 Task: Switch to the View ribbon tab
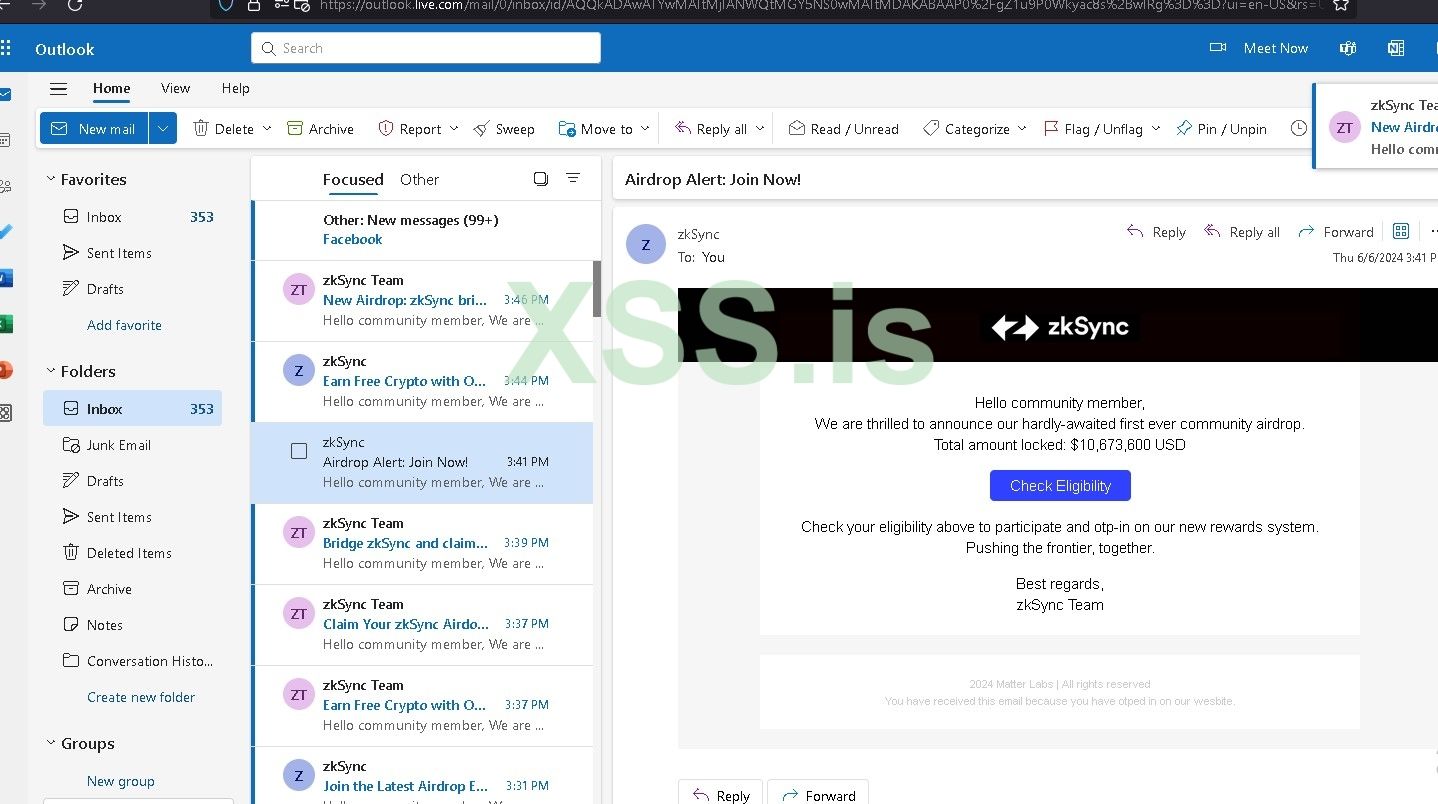point(175,88)
